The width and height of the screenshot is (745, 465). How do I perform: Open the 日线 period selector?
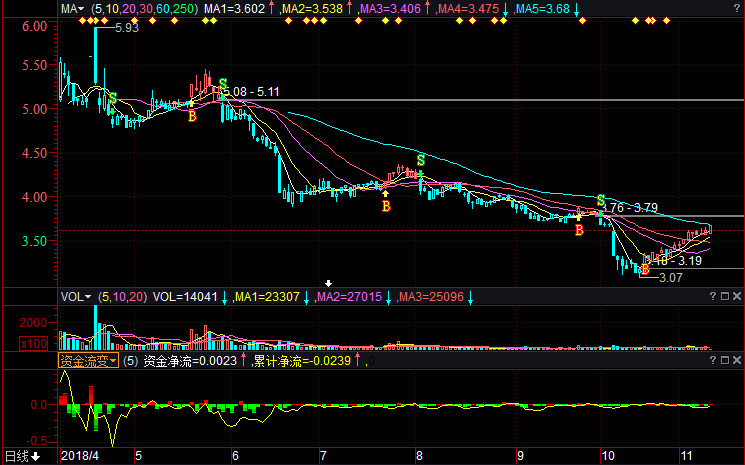pyautogui.click(x=22, y=457)
